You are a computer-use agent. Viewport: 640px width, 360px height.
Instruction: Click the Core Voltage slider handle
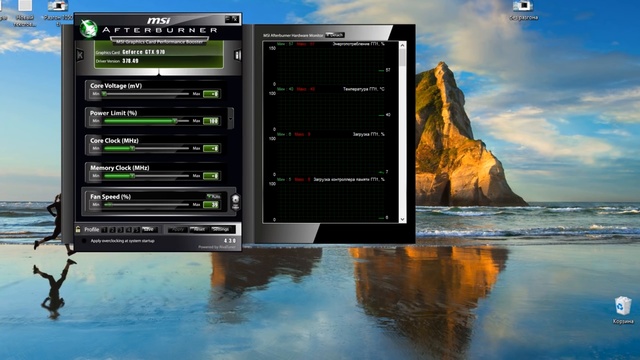(x=104, y=93)
